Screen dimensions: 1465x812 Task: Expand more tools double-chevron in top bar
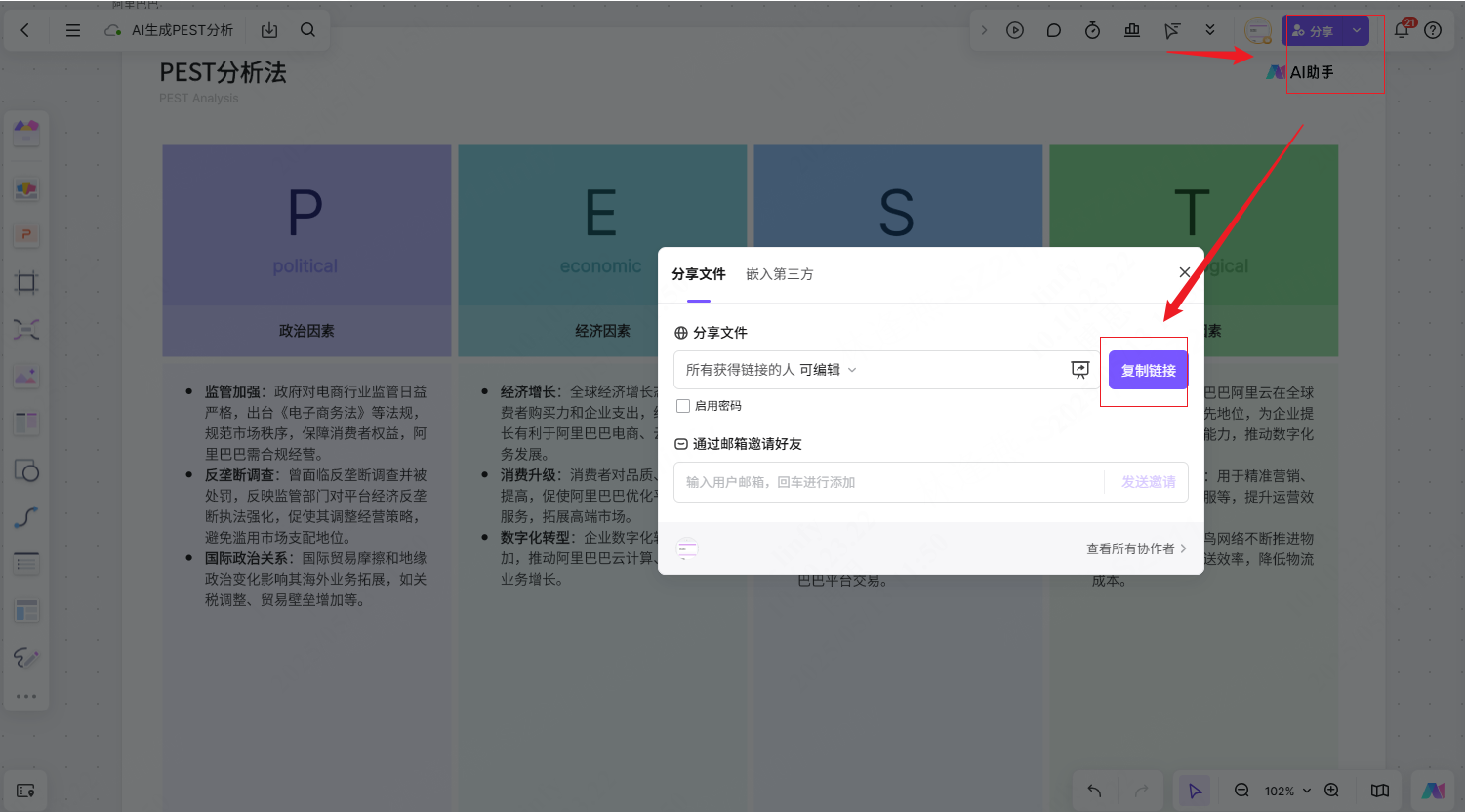(x=1210, y=30)
